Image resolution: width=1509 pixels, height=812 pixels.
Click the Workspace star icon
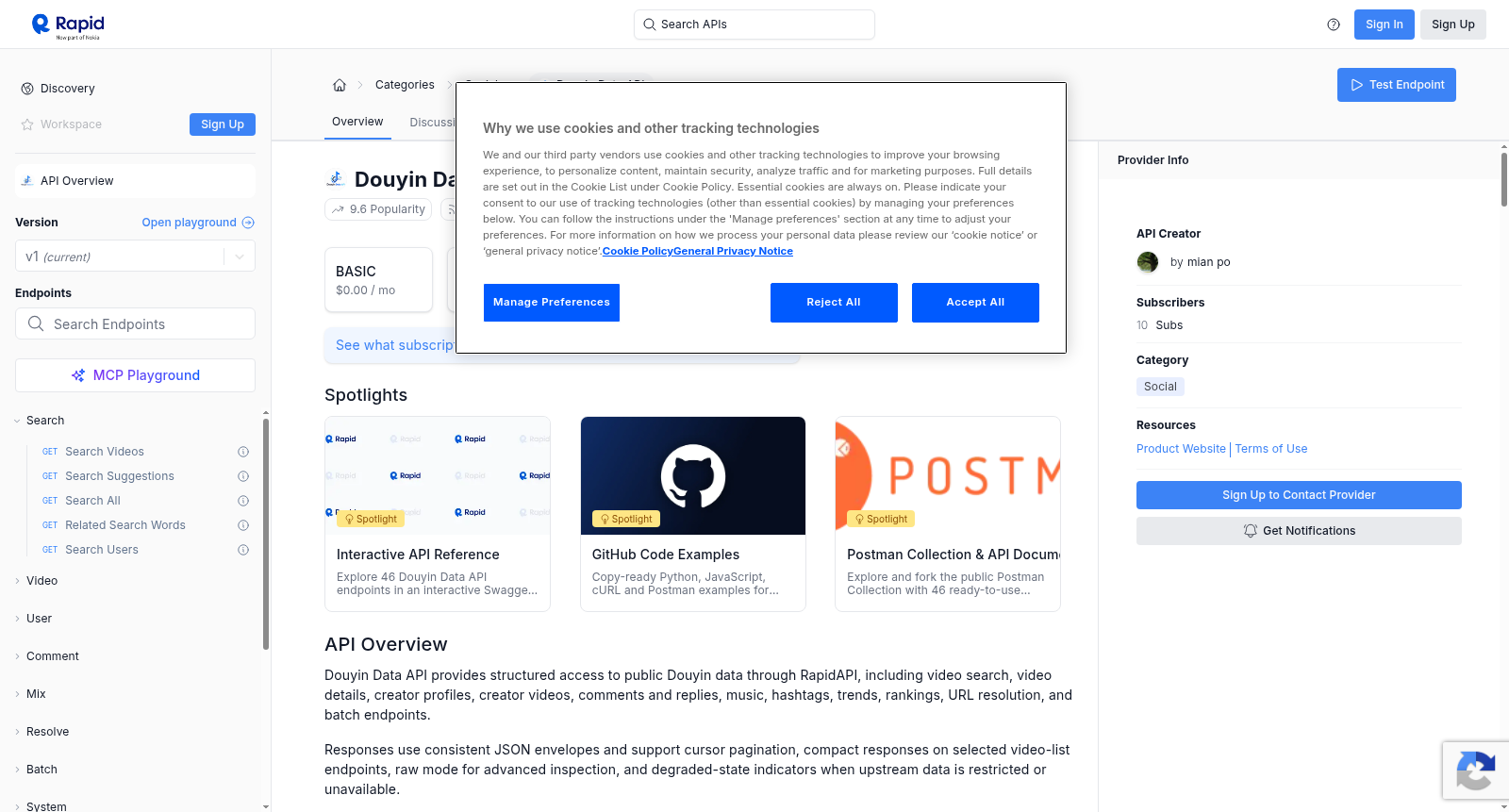[27, 124]
